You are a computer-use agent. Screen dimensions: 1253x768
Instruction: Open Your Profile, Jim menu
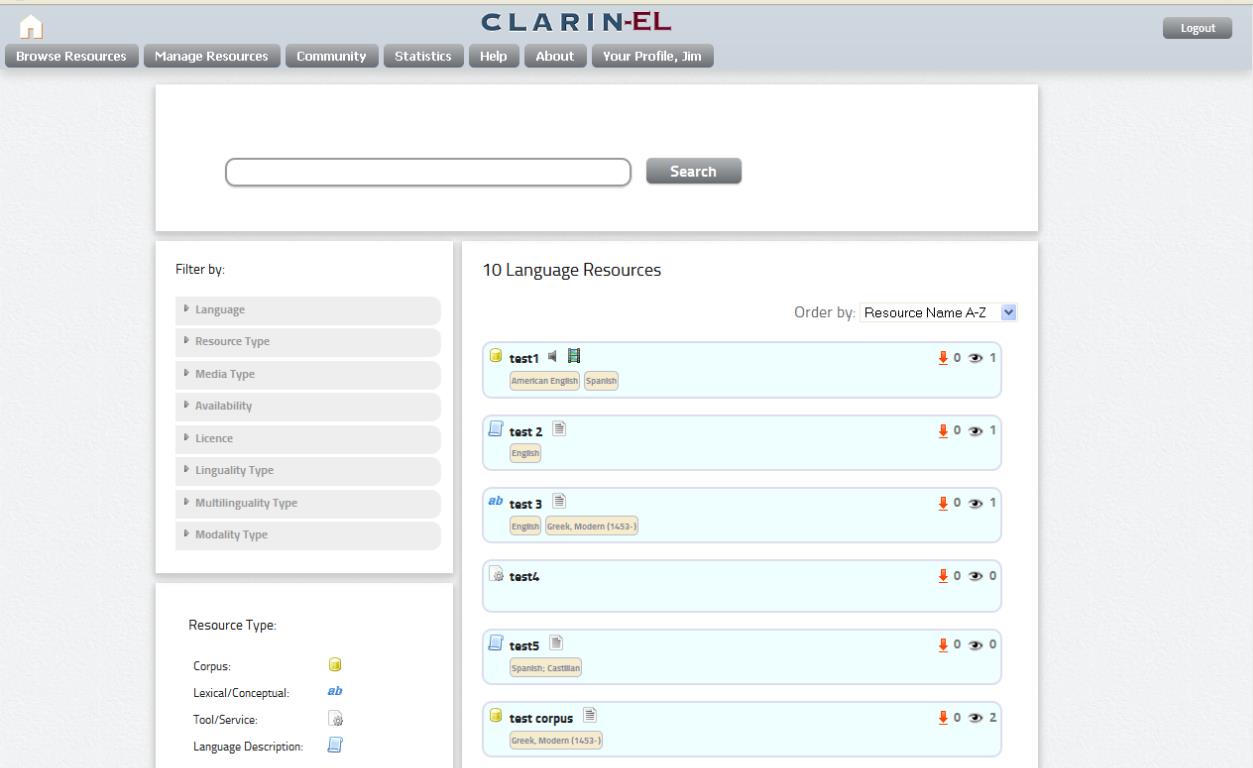(x=652, y=57)
